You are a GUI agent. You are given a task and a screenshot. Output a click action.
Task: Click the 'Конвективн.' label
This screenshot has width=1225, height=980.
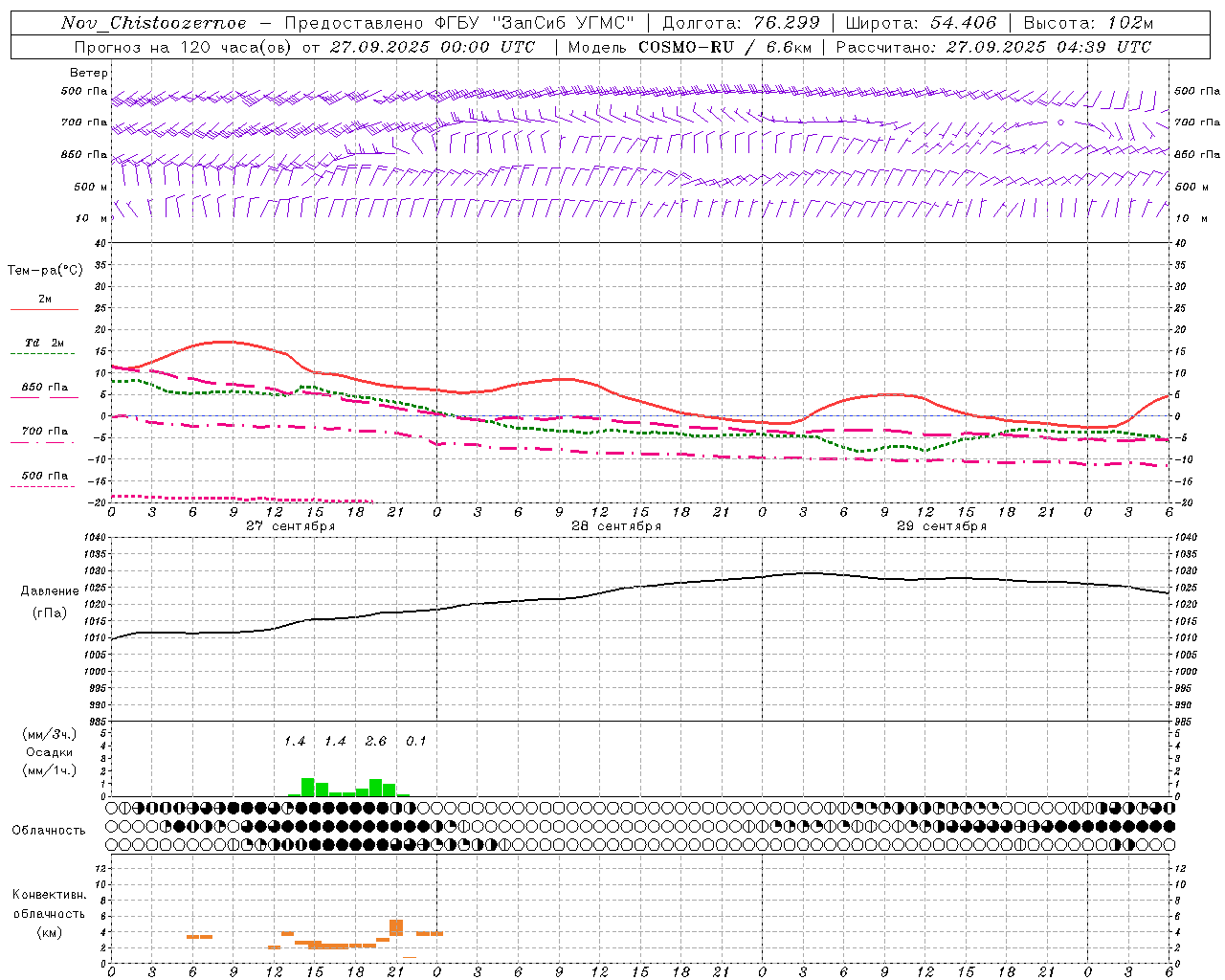50,895
